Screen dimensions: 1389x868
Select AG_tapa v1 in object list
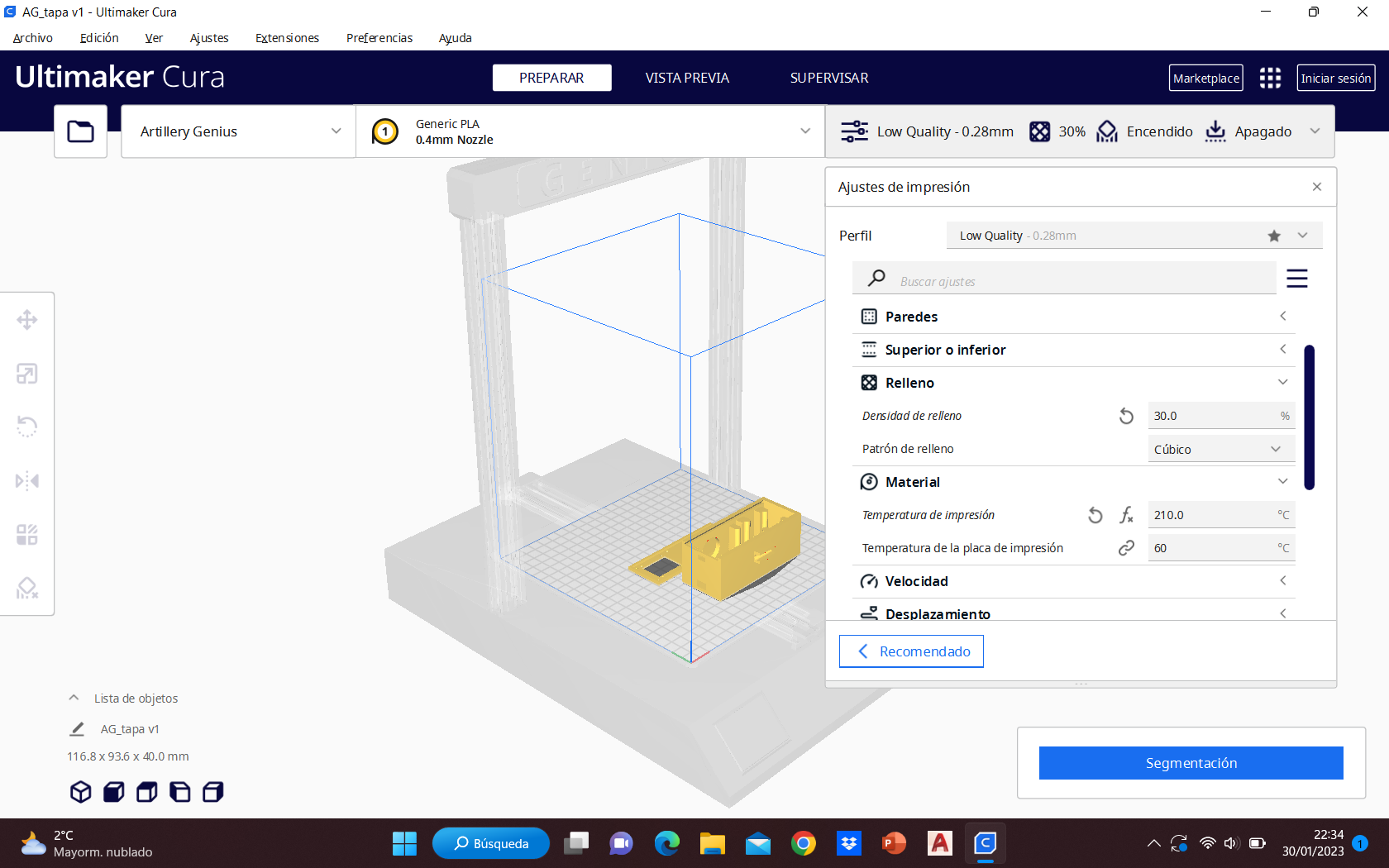[x=130, y=729]
